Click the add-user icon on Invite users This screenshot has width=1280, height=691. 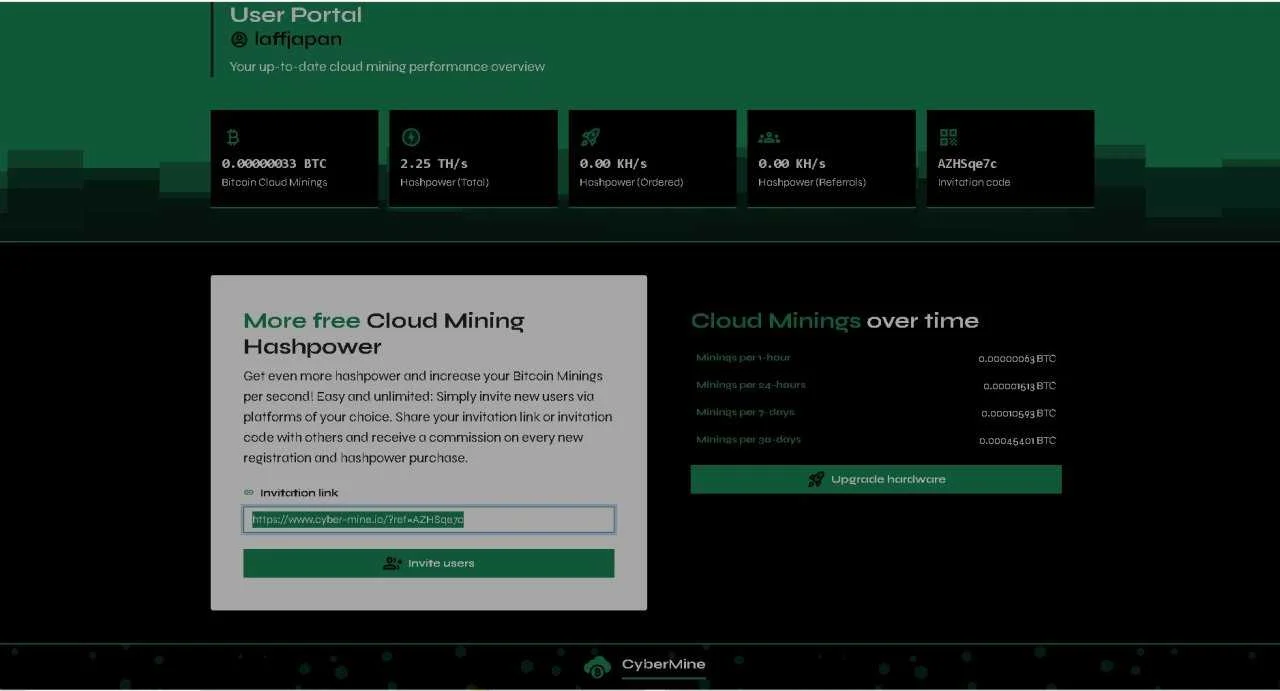tap(393, 563)
